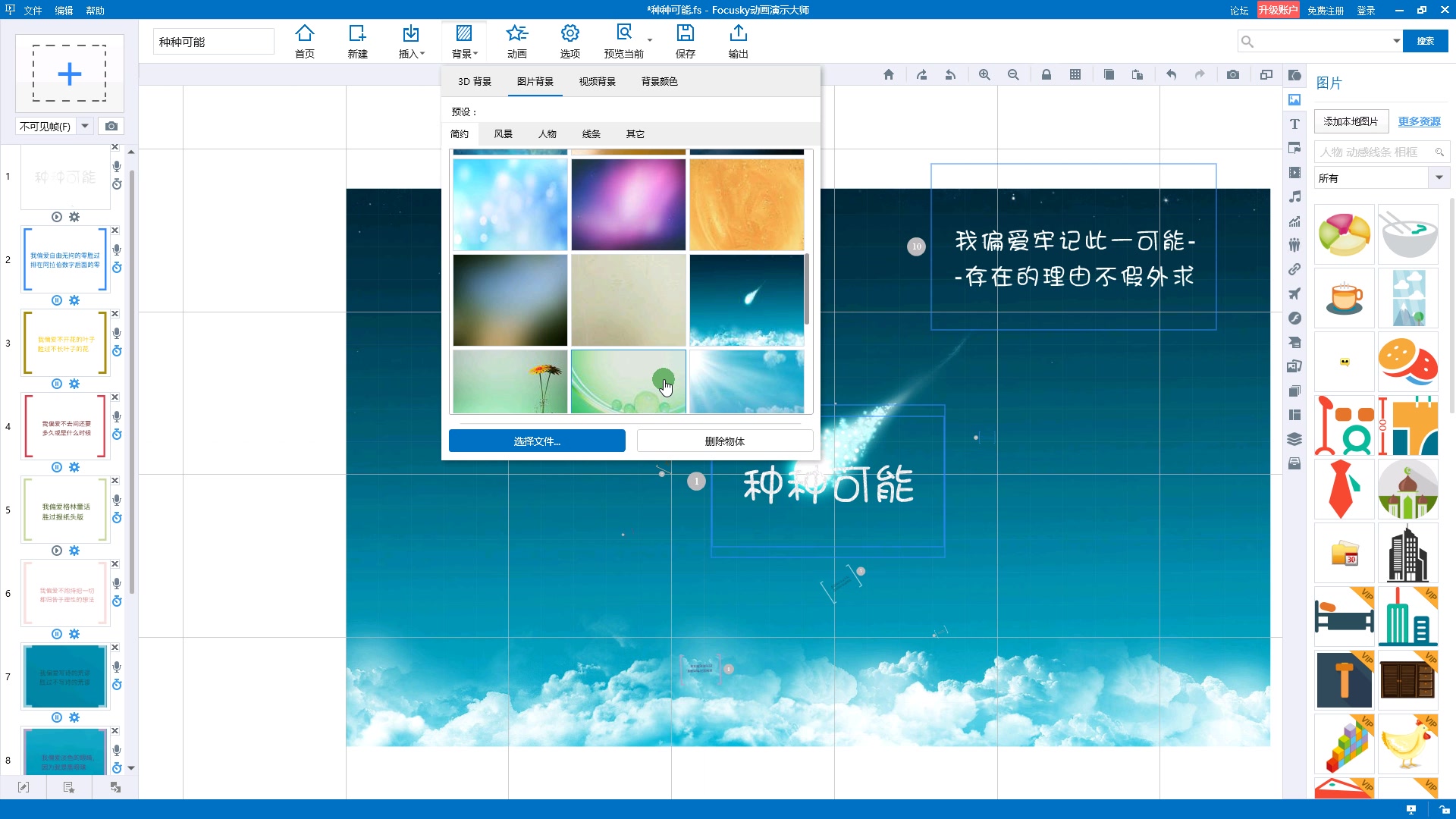
Task: Click the undo arrow icon
Action: click(x=1171, y=74)
